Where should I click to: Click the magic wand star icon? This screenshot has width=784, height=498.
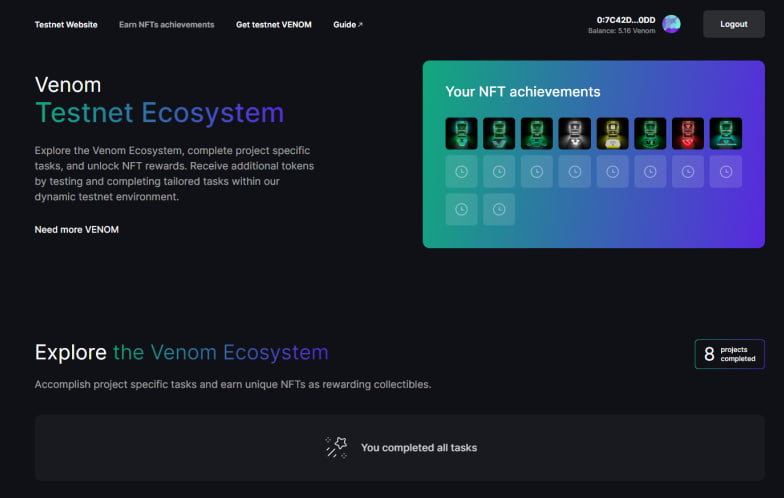[x=336, y=447]
